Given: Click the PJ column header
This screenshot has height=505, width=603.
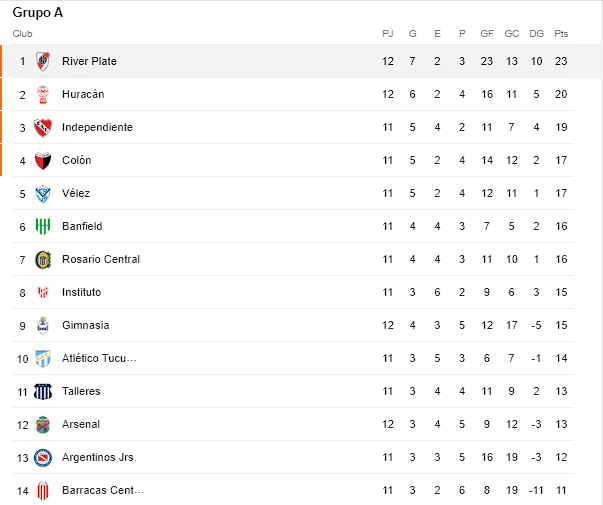Looking at the screenshot, I should pyautogui.click(x=388, y=34).
